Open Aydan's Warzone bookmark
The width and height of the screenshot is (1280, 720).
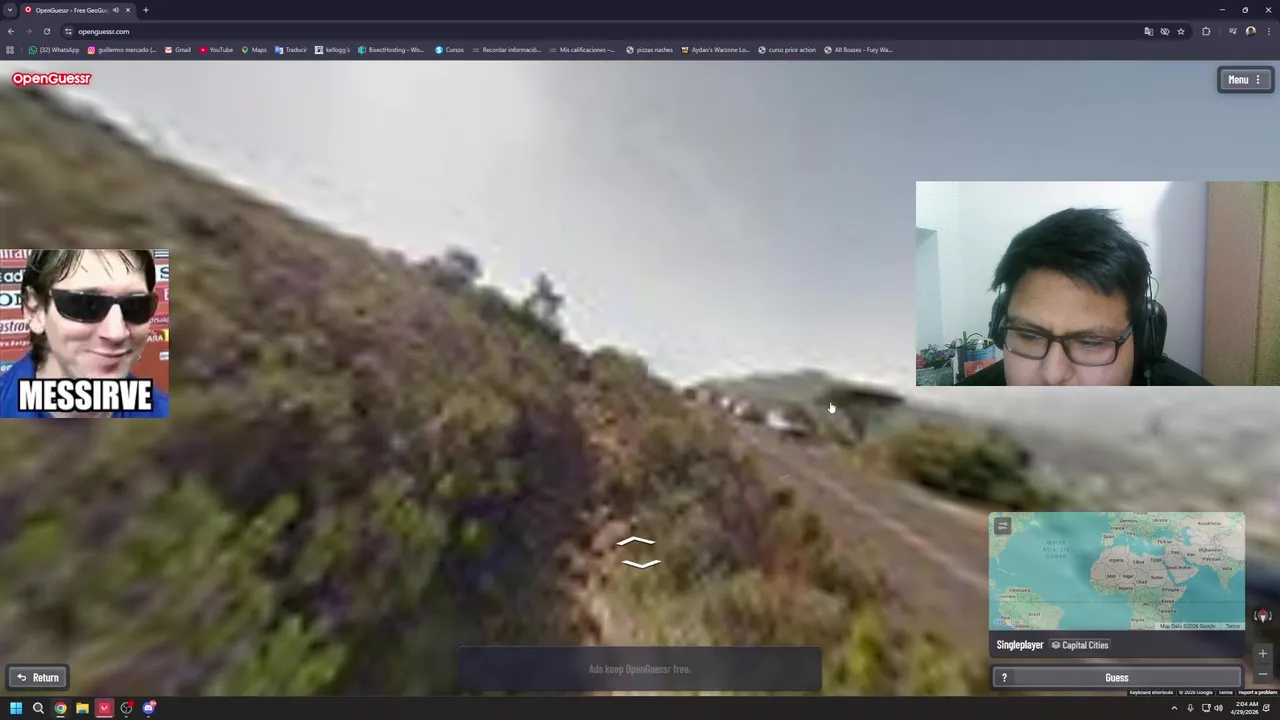[715, 50]
